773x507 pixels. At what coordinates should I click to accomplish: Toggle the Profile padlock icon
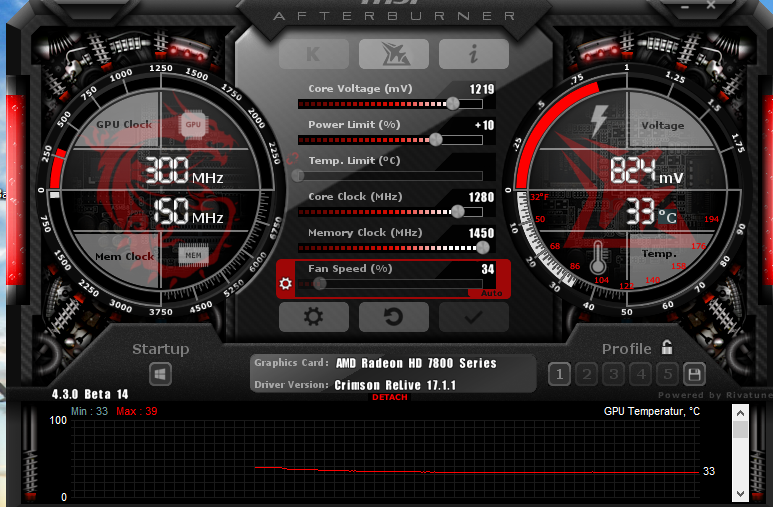pos(667,347)
